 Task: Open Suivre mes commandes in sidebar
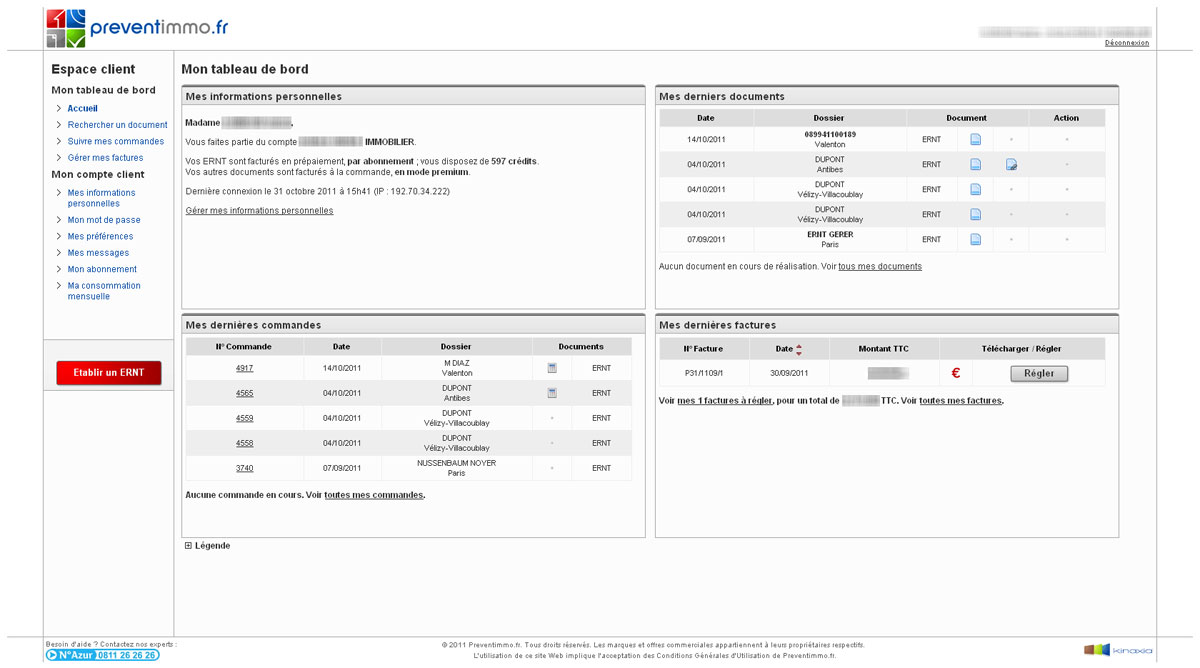[116, 141]
